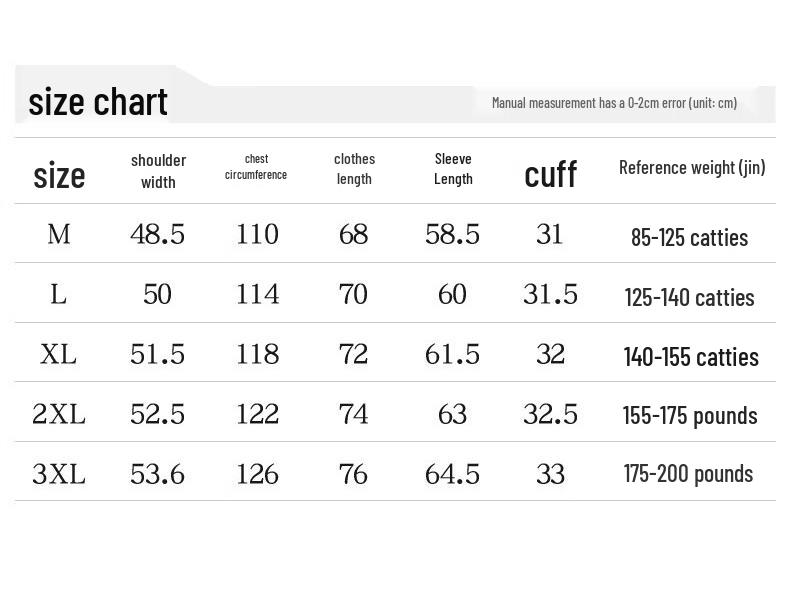
Task: Click the "size chart" title
Action: pyautogui.click(x=98, y=102)
